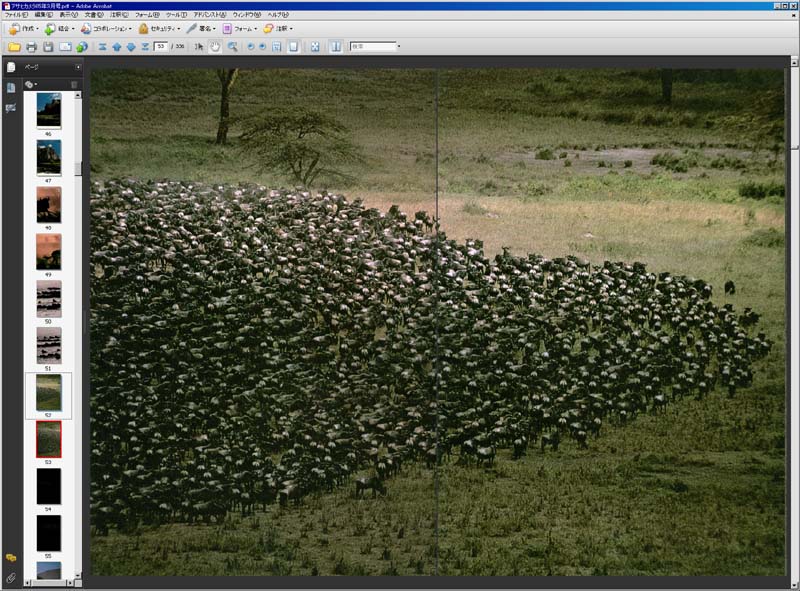Open Attachments paperclip panel
Image resolution: width=800 pixels, height=591 pixels.
click(x=11, y=578)
